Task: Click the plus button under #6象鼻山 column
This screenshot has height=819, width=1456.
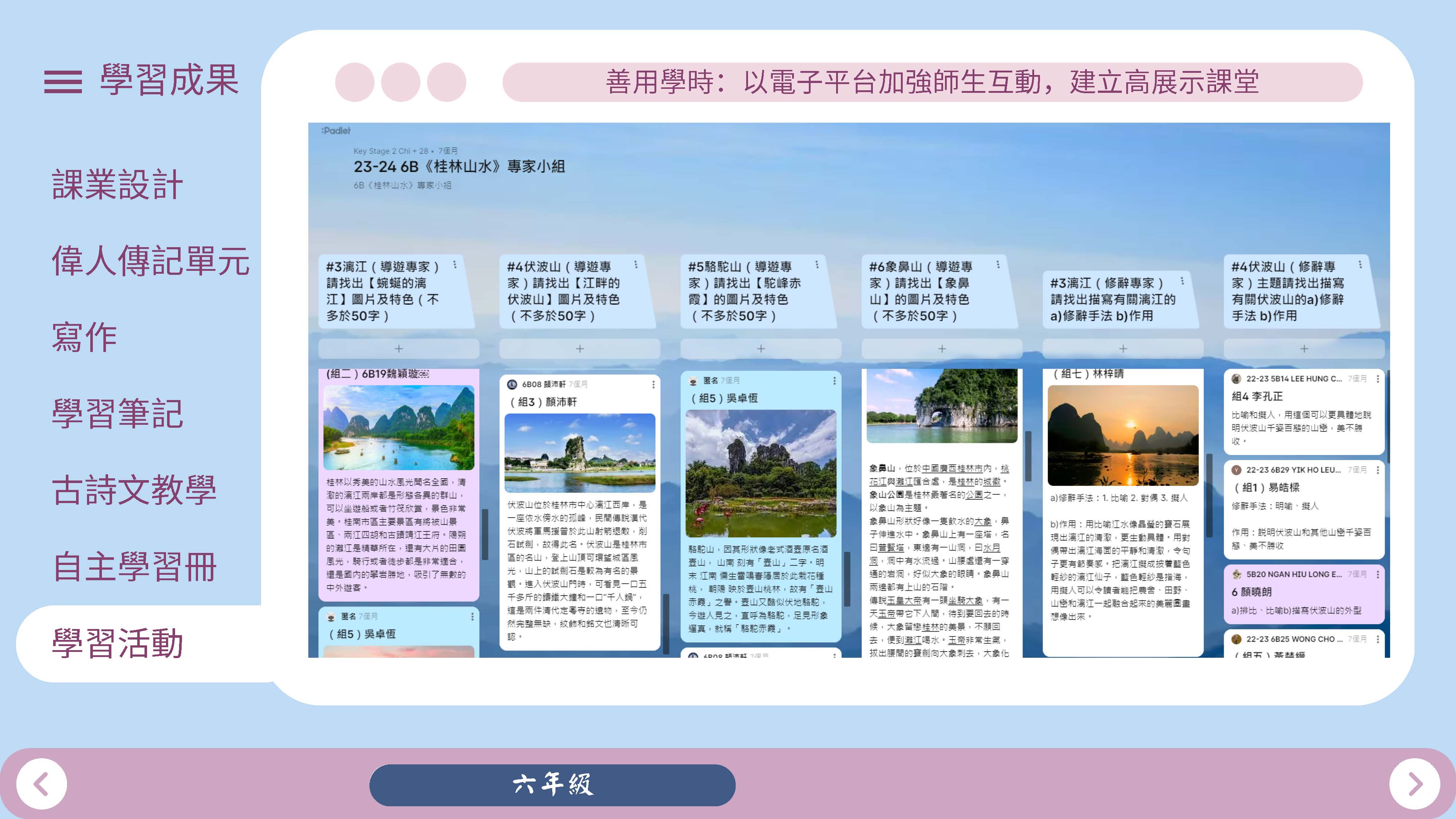Action: [942, 349]
